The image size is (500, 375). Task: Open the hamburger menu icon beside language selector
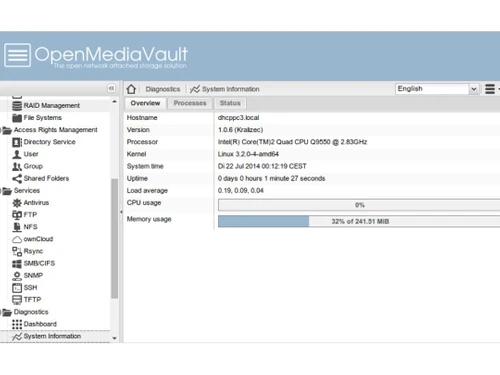(x=490, y=89)
